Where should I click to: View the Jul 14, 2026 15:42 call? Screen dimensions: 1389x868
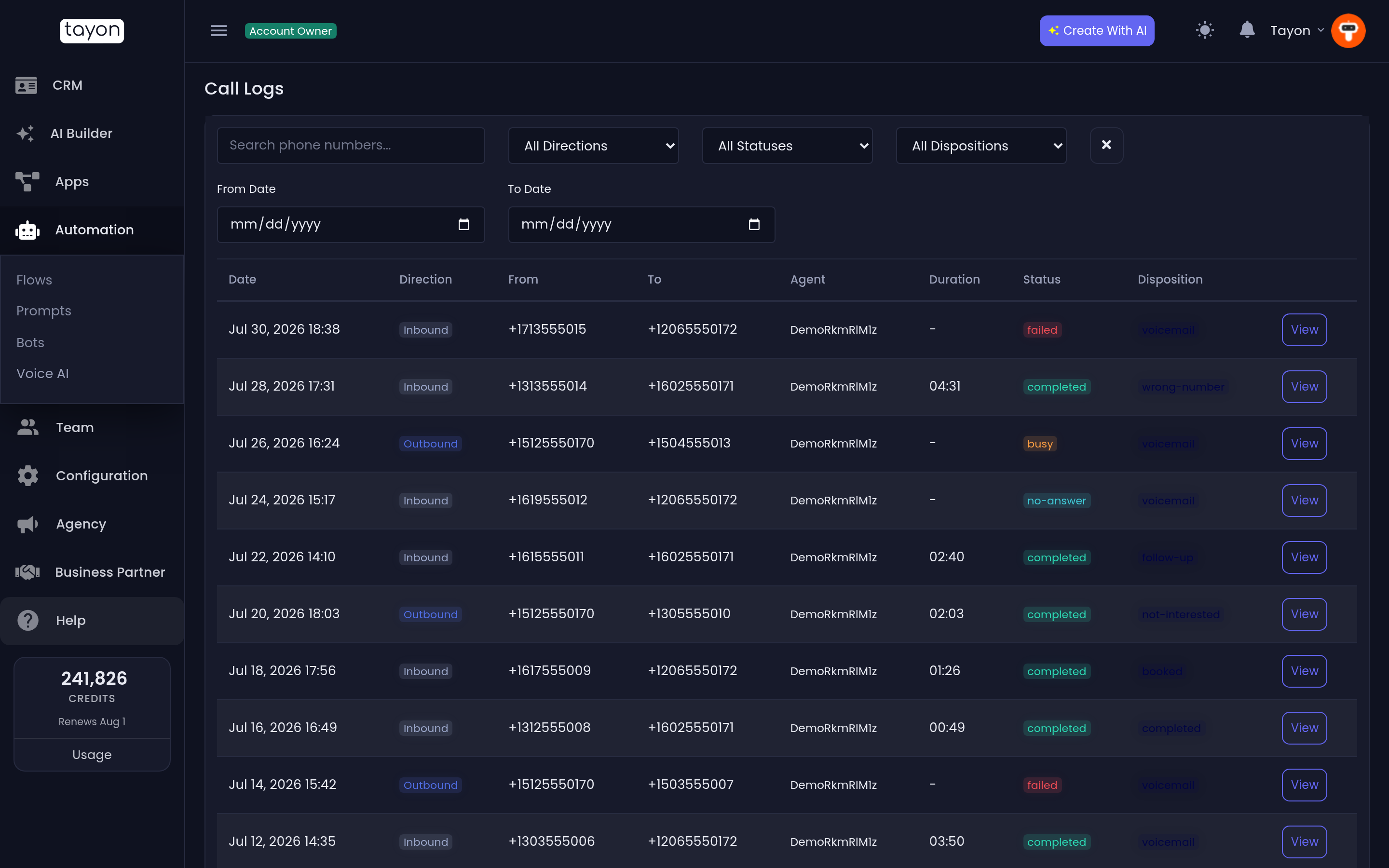1304,784
